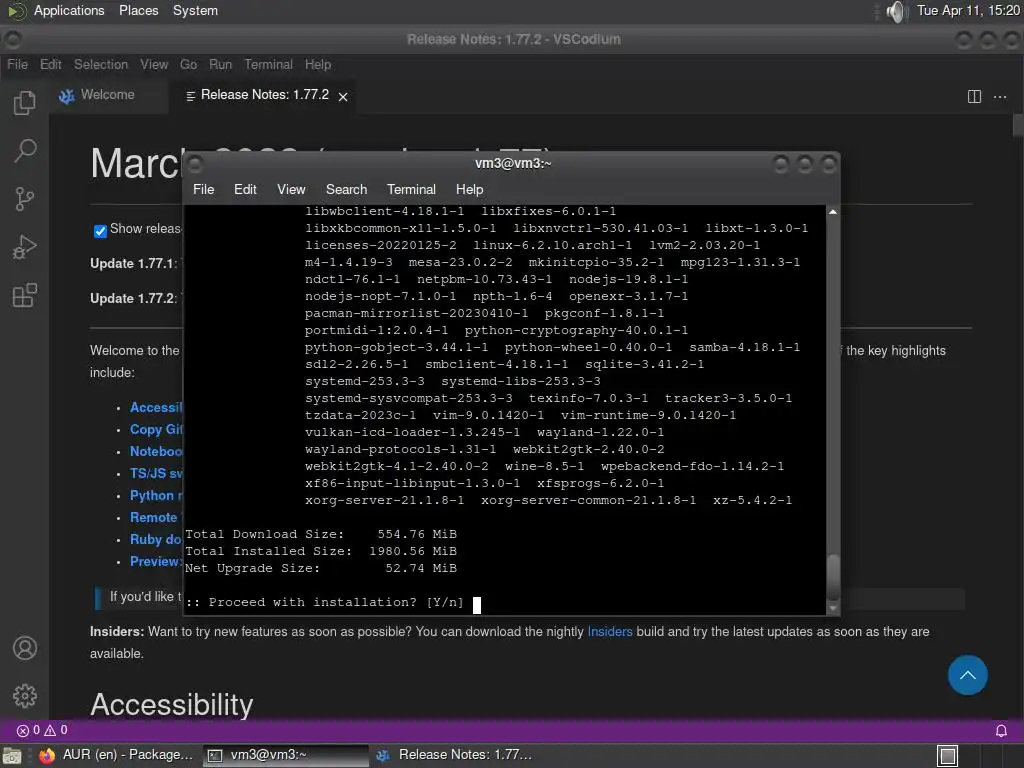Open the Manage gear menu
The height and width of the screenshot is (768, 1024).
point(25,696)
